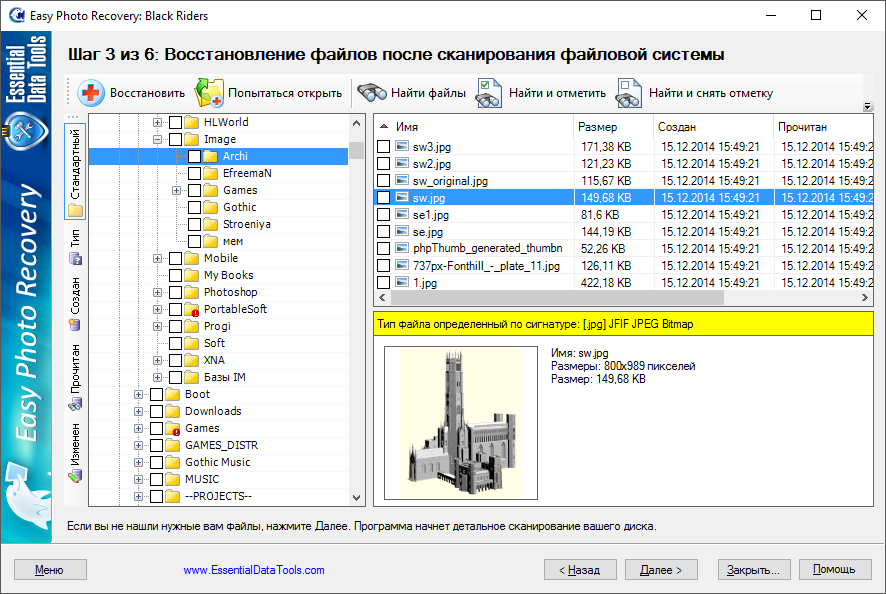886x594 pixels.
Task: Click the Photoshop folder icon
Action: 192,292
